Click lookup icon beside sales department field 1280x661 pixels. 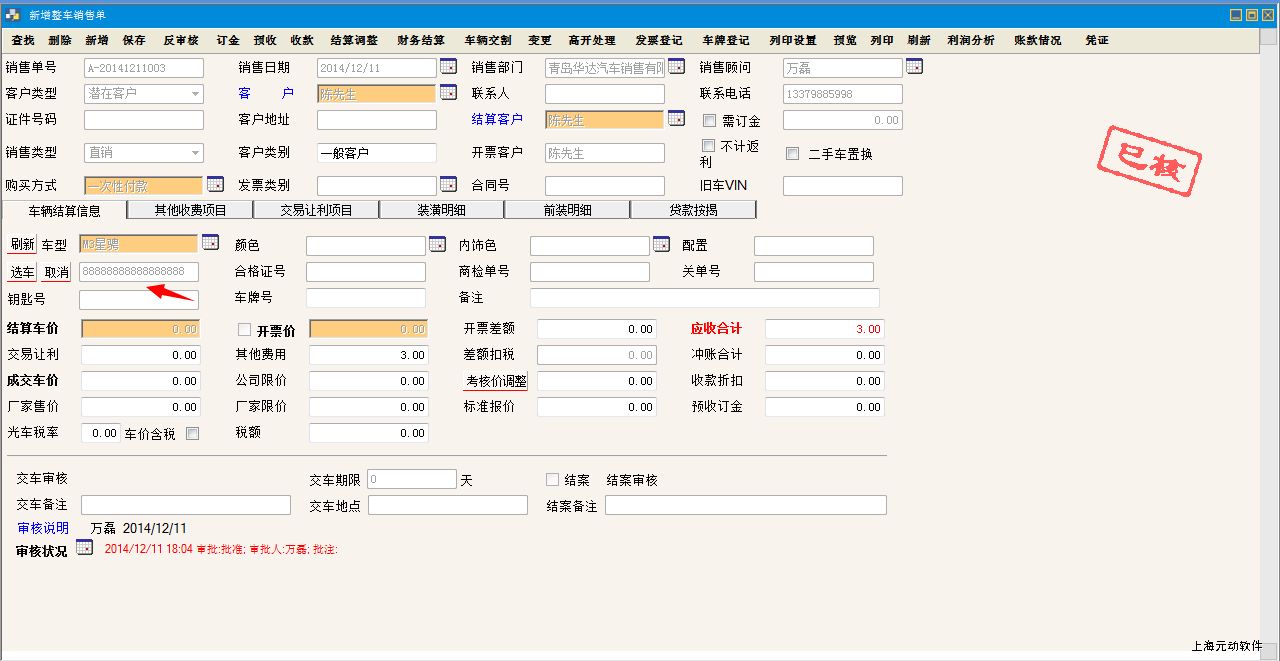point(676,67)
